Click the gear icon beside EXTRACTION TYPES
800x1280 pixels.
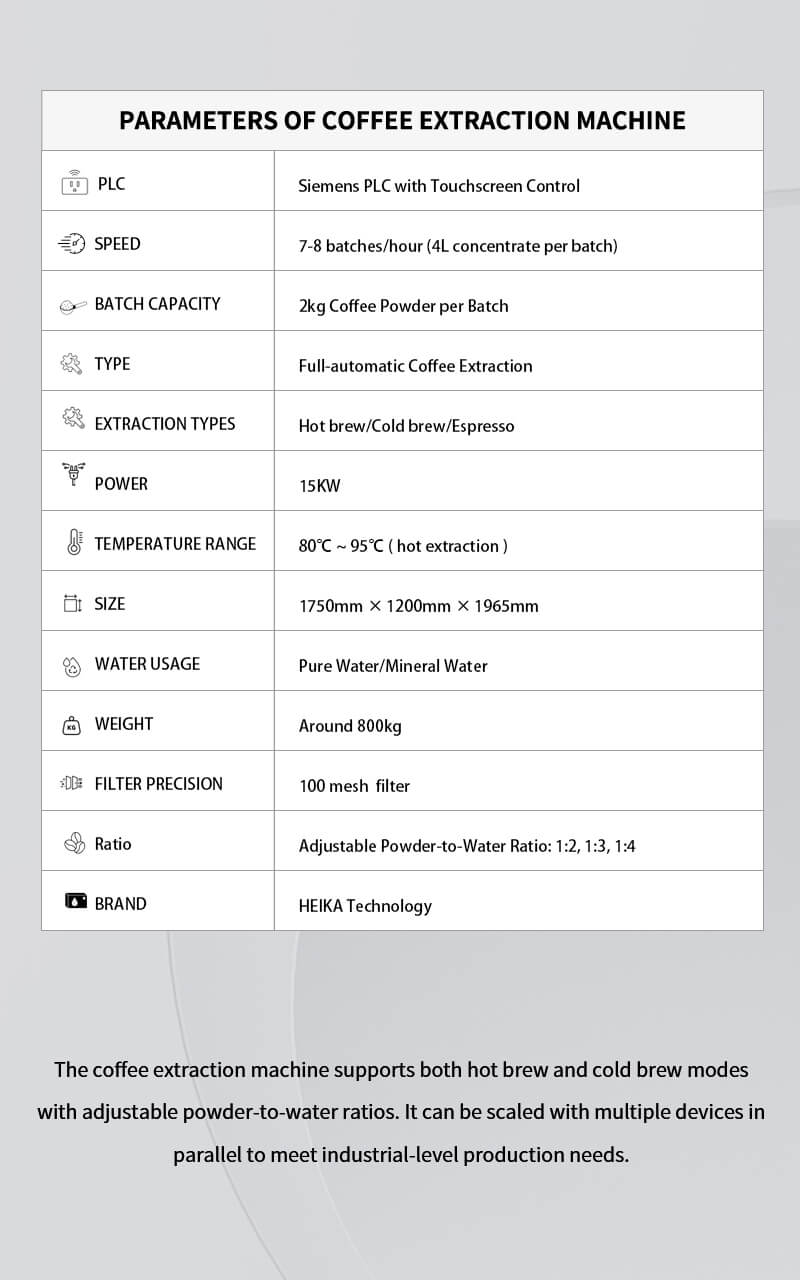(72, 421)
